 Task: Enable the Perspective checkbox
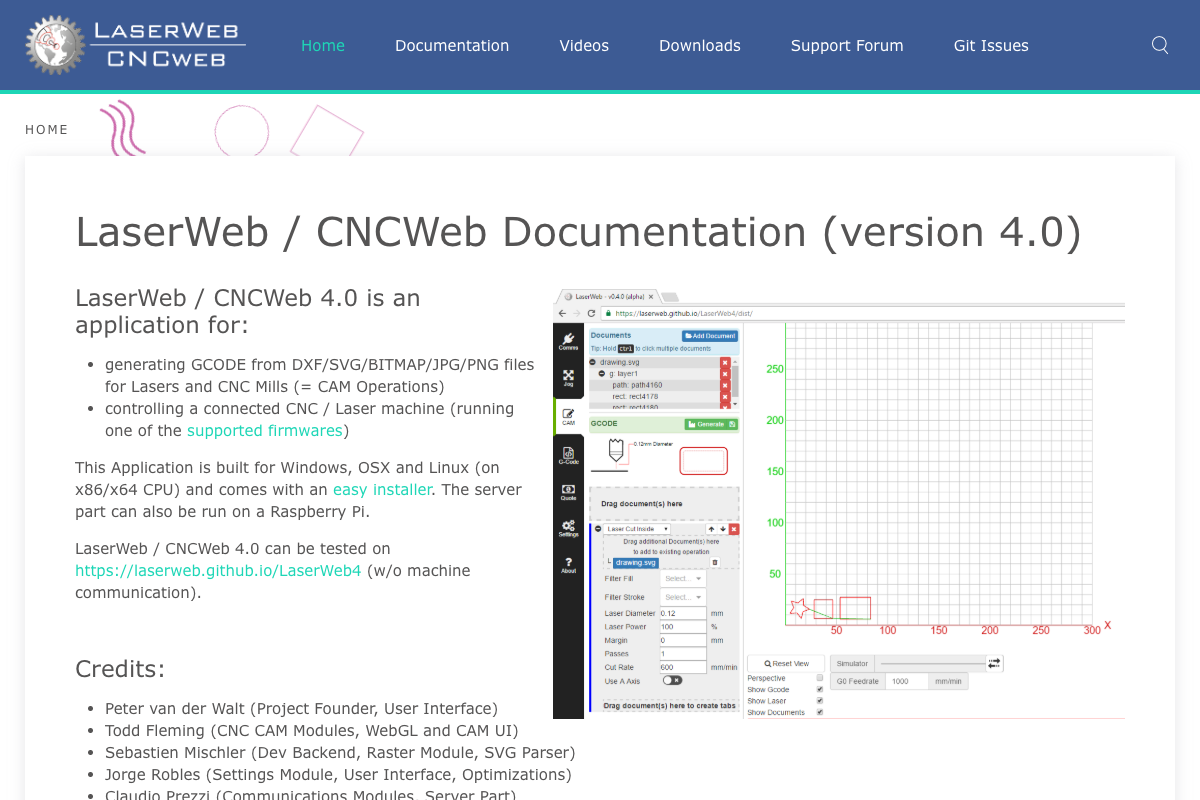820,678
